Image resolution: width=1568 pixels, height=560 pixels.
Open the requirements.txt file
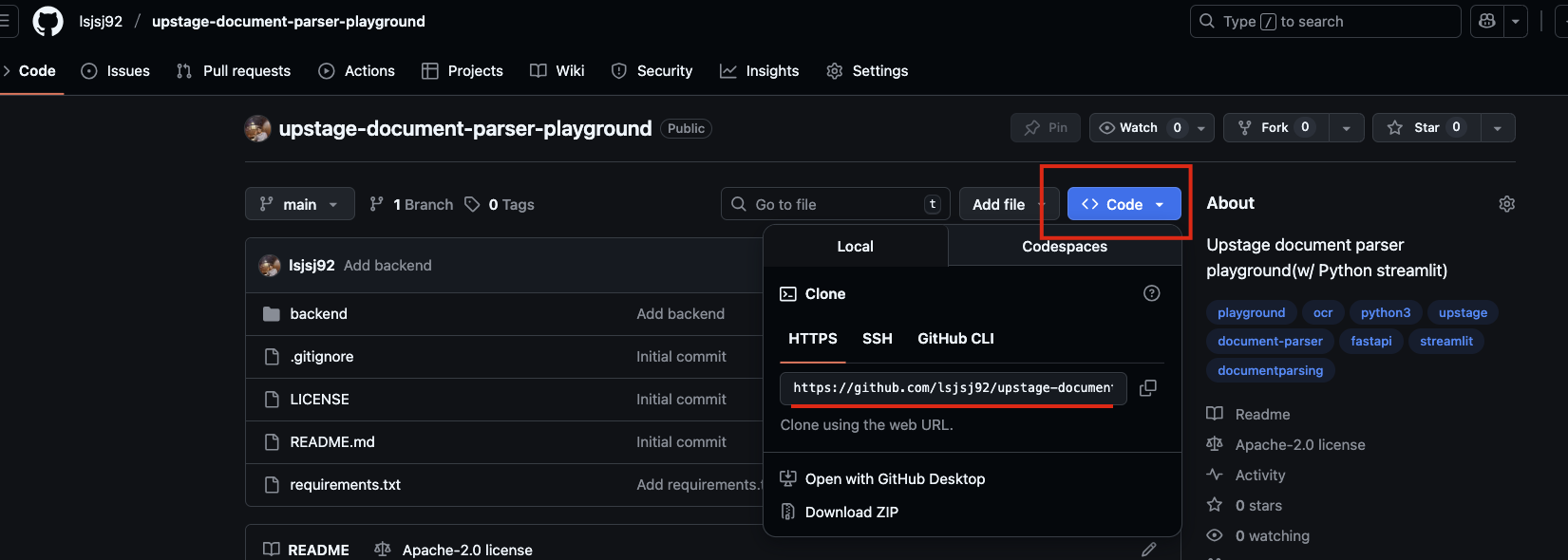pos(346,485)
